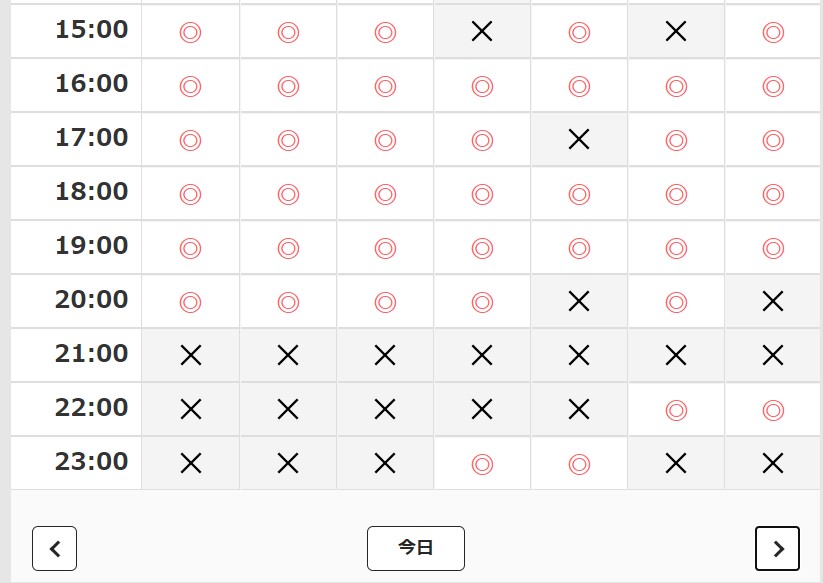Click the only unavailable X slot at 17:00
This screenshot has width=823, height=583.
[578, 139]
